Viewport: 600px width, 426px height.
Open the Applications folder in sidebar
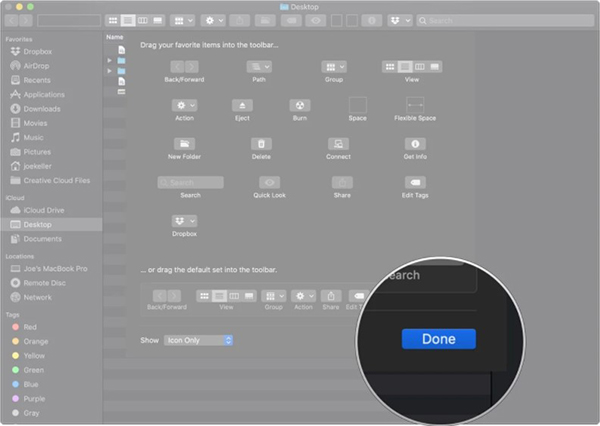click(x=44, y=95)
